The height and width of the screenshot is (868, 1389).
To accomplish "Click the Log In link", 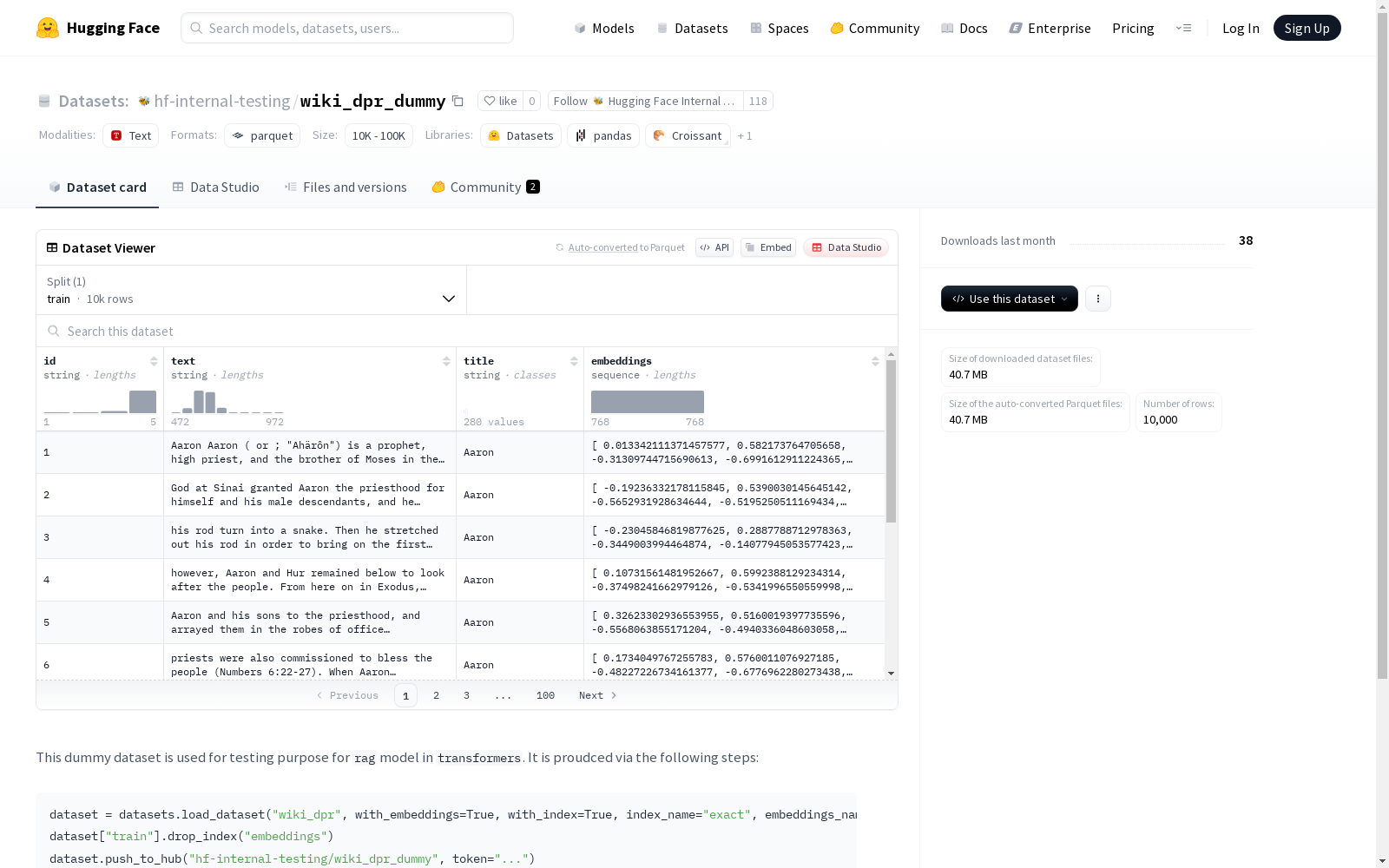I will pos(1241,28).
